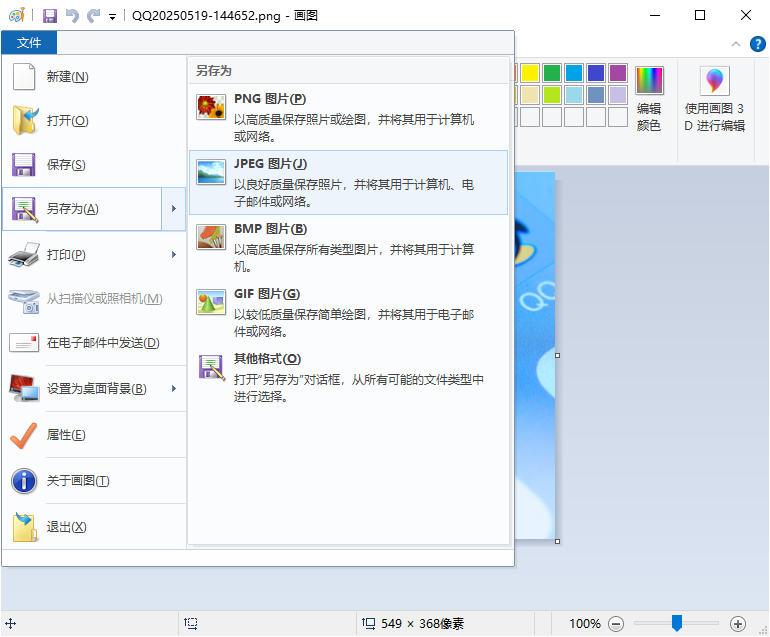Click the canvas bottom-right corner handle

557,541
